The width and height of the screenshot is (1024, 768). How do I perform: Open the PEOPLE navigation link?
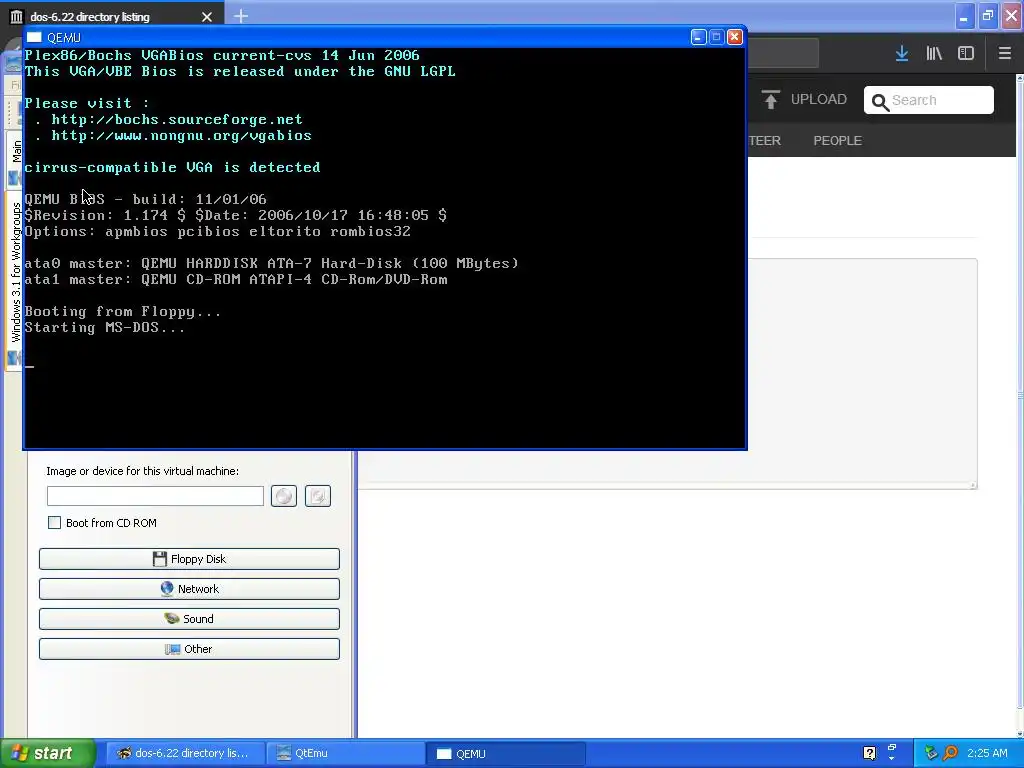(x=837, y=140)
